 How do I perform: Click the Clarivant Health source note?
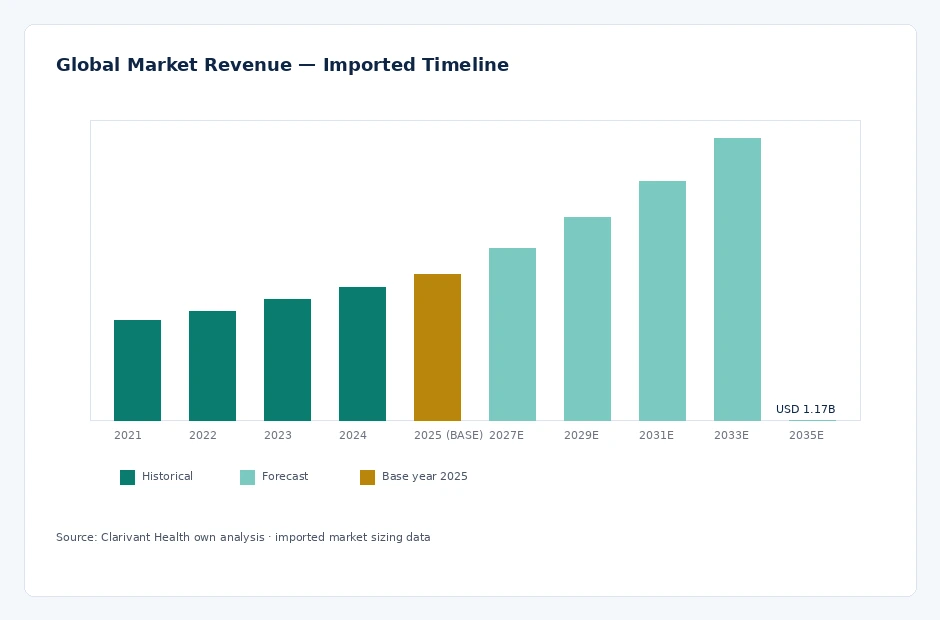(x=243, y=537)
